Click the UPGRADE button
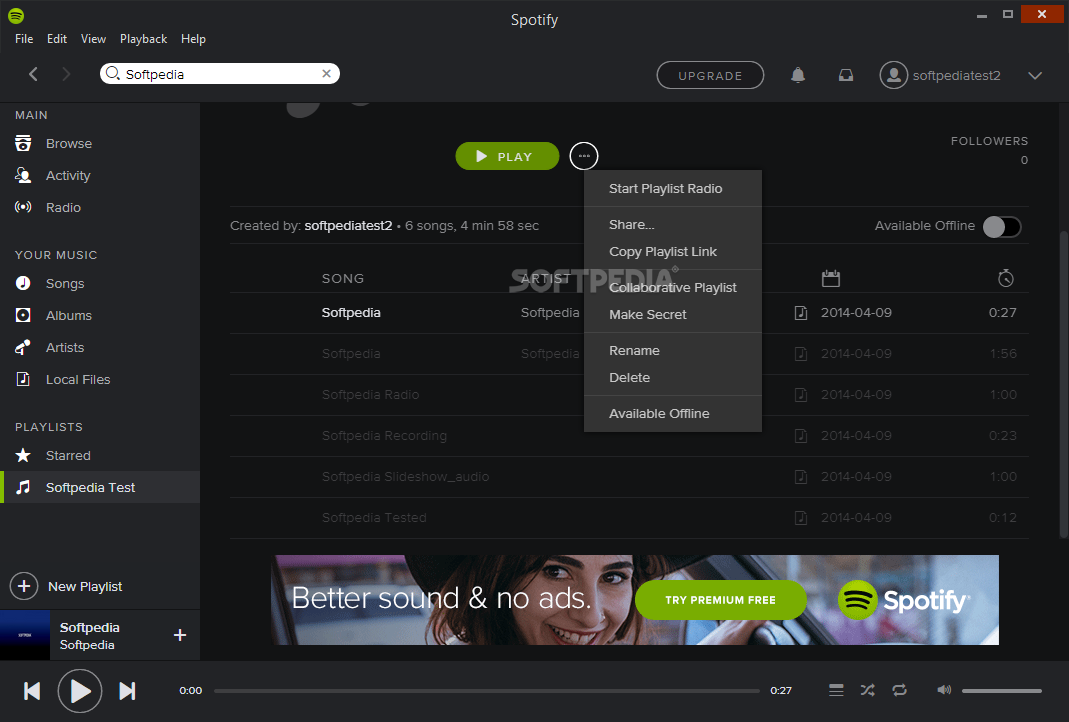The height and width of the screenshot is (722, 1069). tap(710, 75)
